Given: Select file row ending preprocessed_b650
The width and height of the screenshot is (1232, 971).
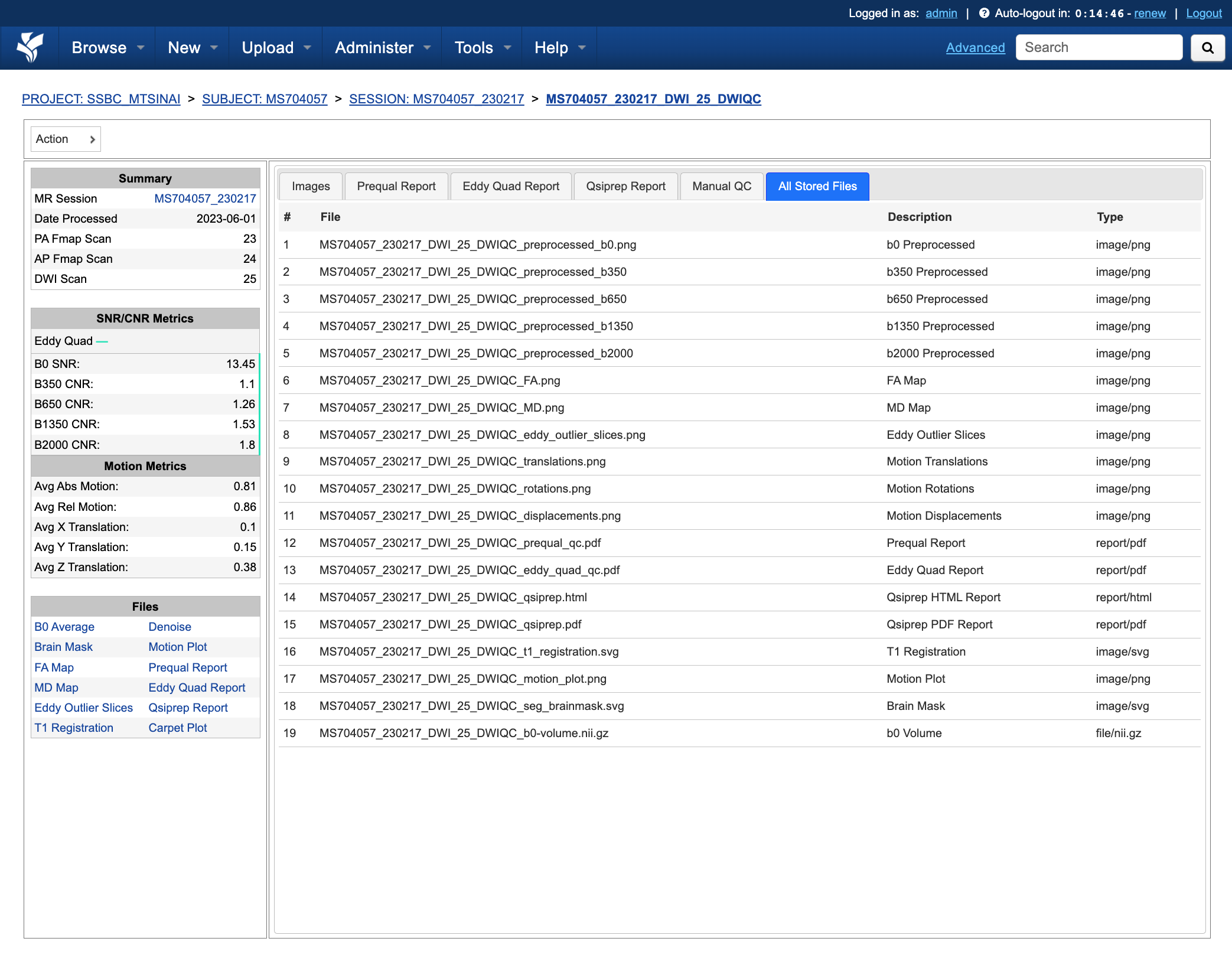Looking at the screenshot, I should click(739, 299).
